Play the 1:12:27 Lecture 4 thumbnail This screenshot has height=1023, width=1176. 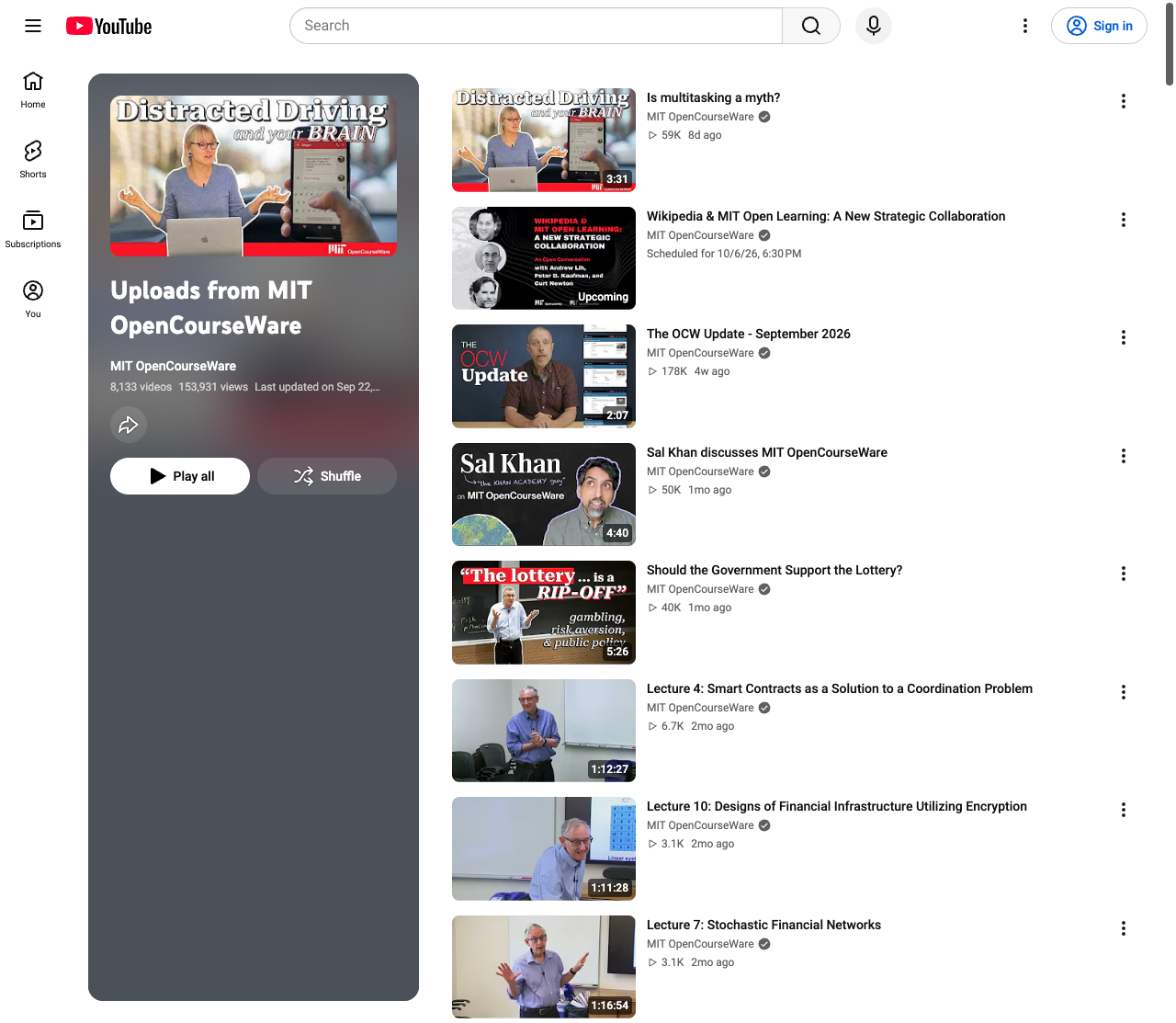coord(544,731)
